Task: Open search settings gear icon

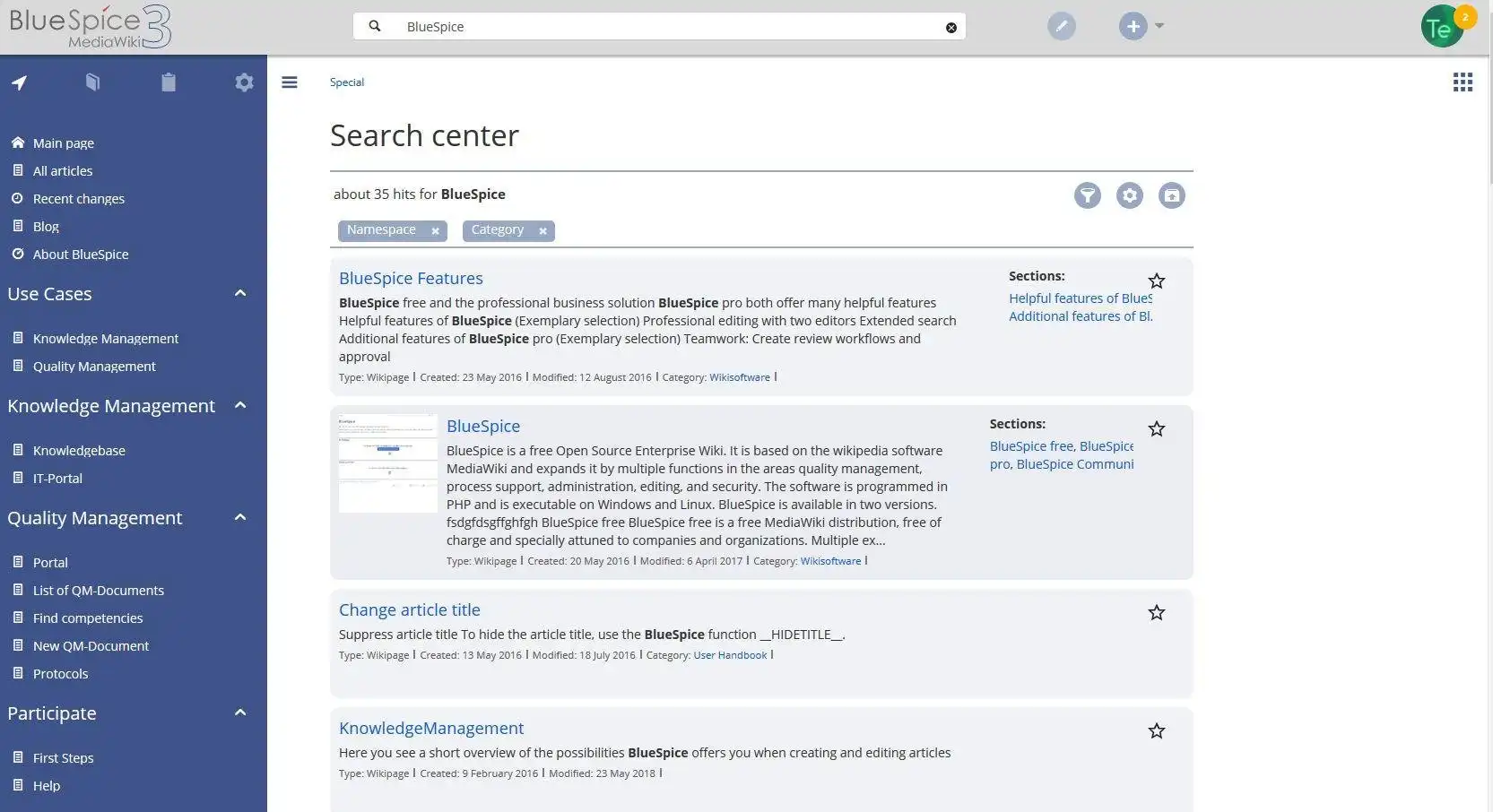Action: click(1129, 195)
